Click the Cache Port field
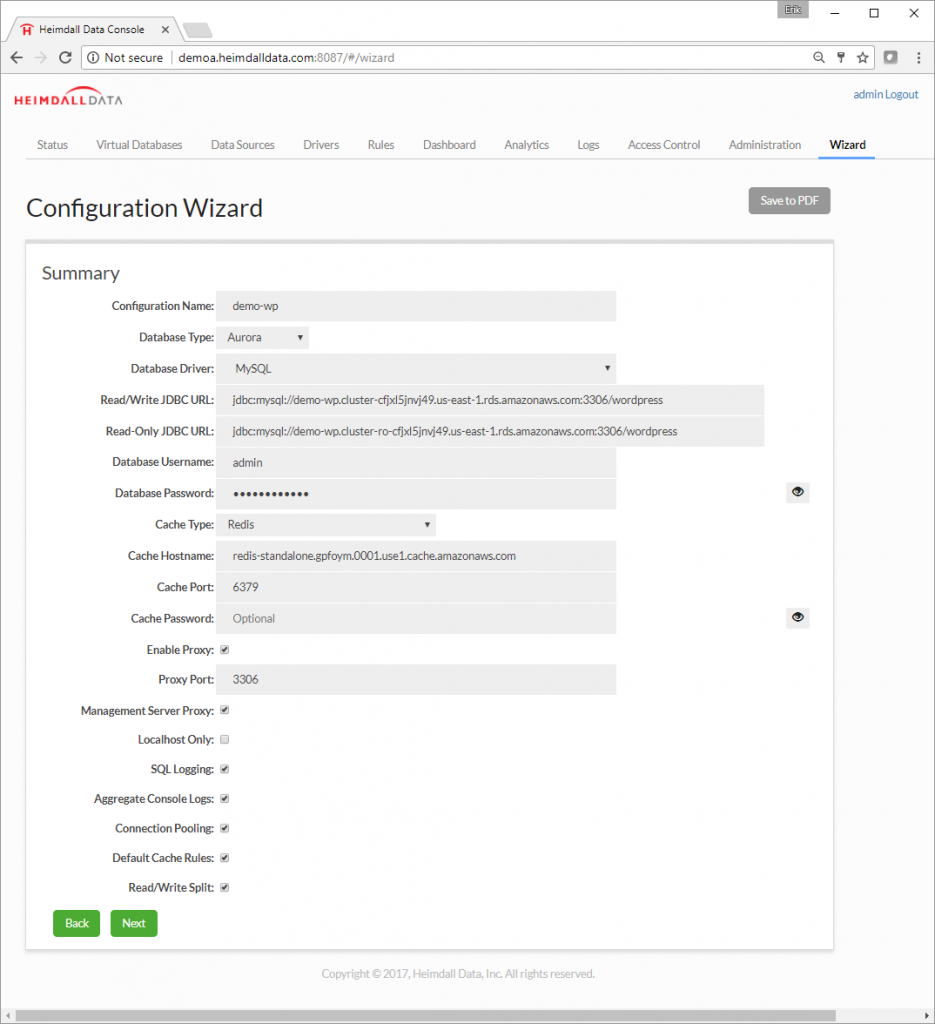This screenshot has height=1024, width=935. 416,587
